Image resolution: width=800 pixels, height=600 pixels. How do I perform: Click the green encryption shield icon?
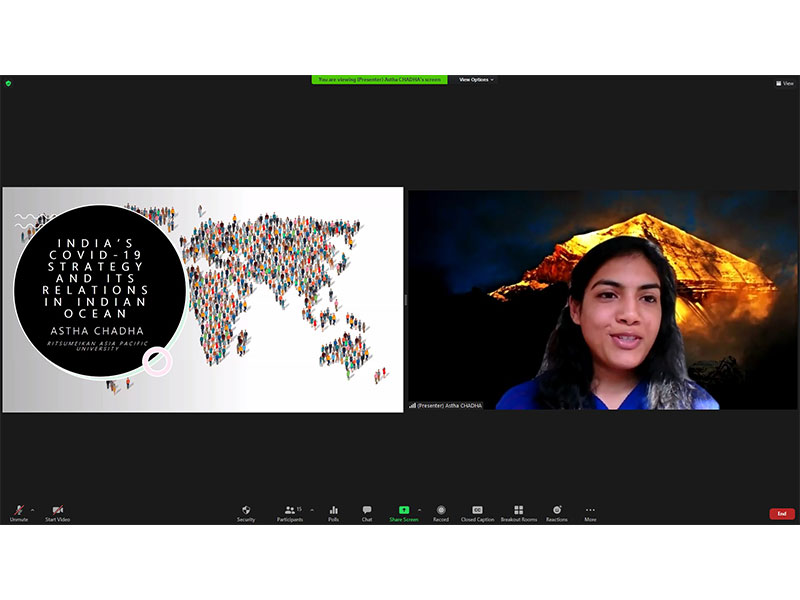click(7, 83)
